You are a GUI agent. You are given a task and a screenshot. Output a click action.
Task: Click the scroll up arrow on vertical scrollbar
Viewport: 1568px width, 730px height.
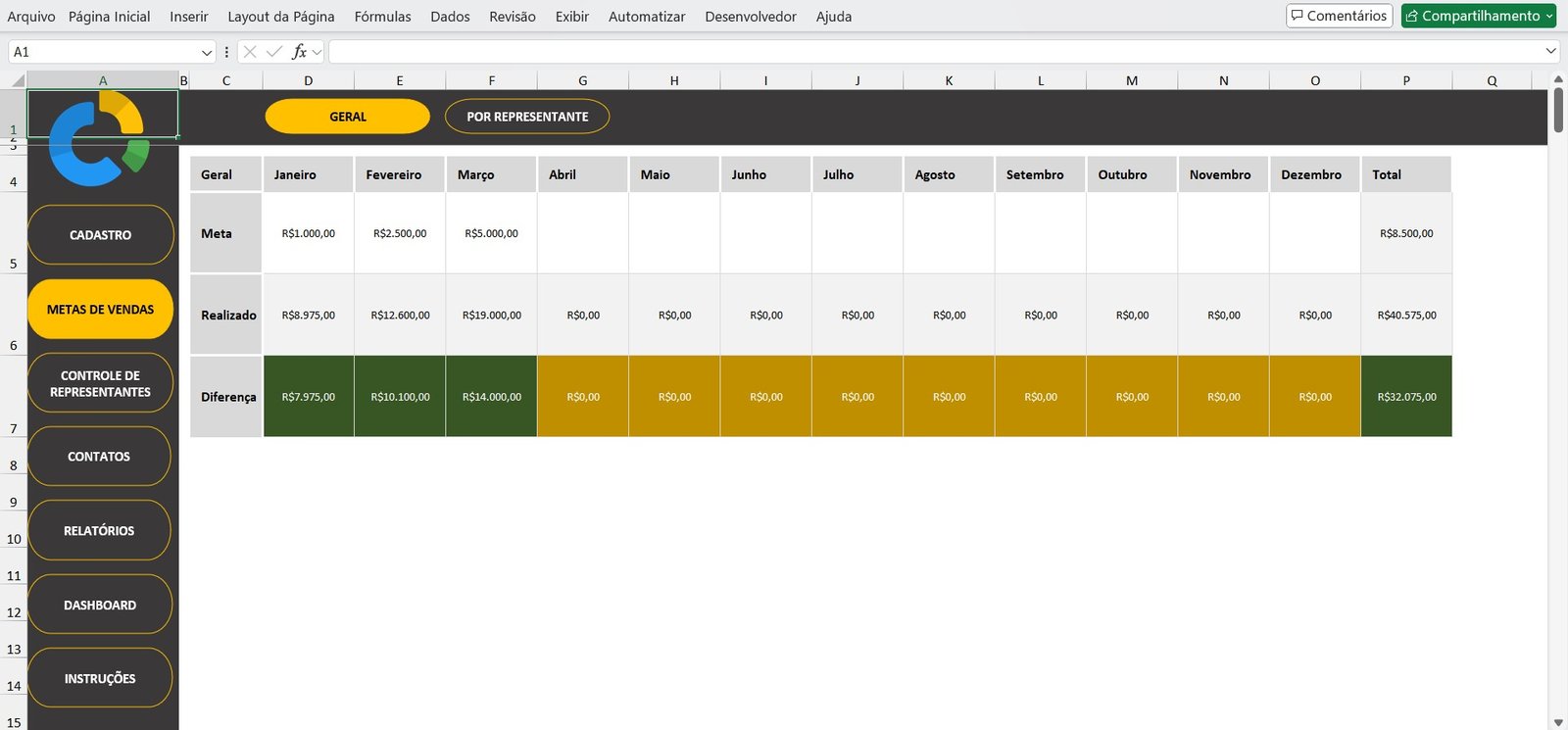tap(1557, 79)
